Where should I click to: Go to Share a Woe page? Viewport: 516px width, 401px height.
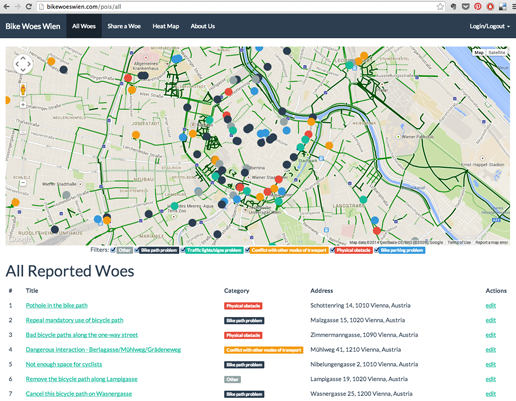pyautogui.click(x=124, y=26)
